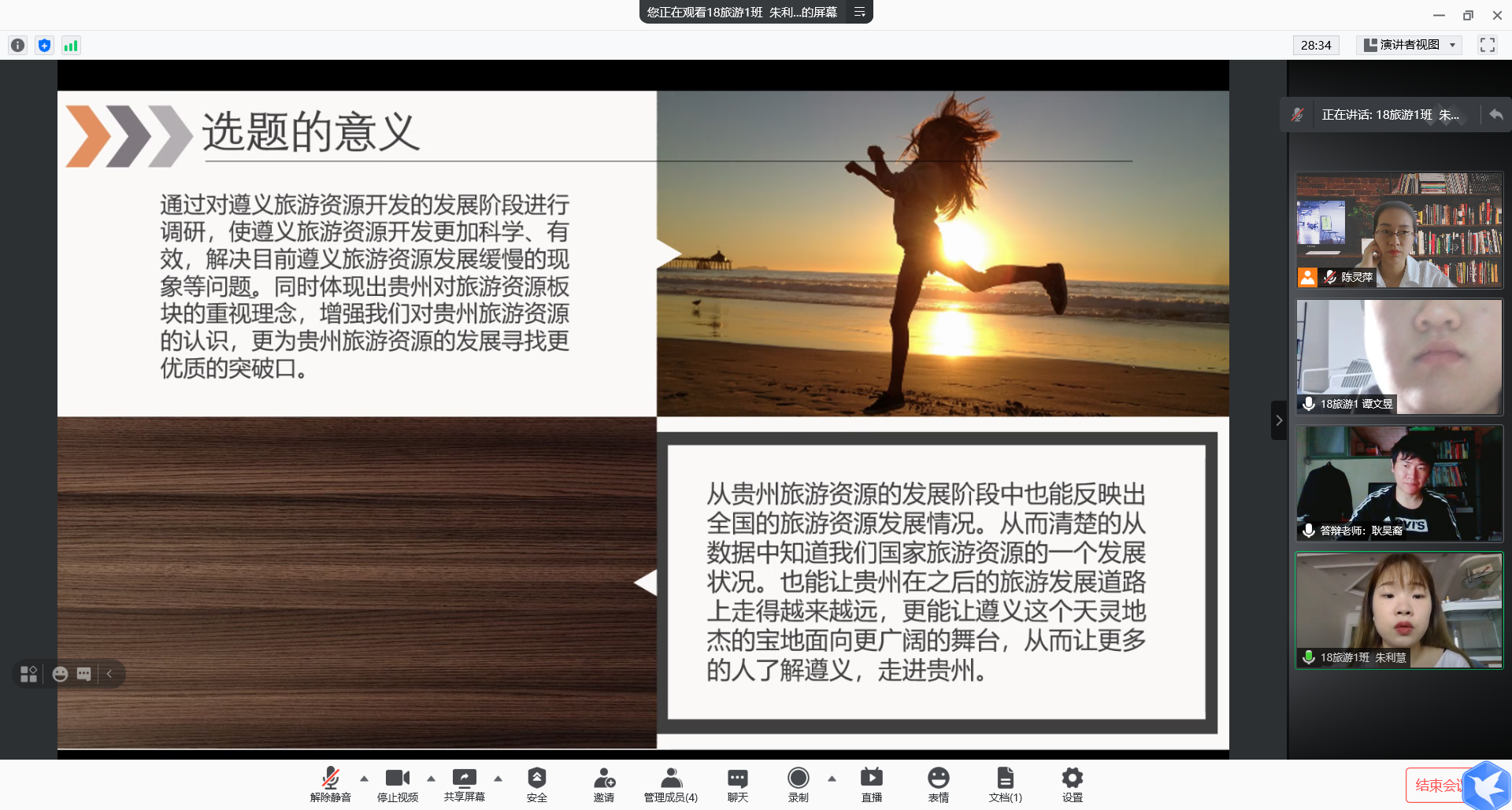
Task: Click the 直播 live stream icon
Action: 871,779
